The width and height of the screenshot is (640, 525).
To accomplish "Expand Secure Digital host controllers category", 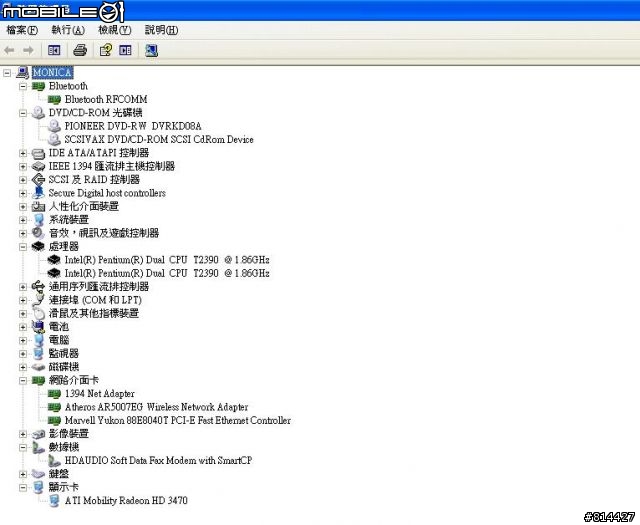I will [23, 193].
